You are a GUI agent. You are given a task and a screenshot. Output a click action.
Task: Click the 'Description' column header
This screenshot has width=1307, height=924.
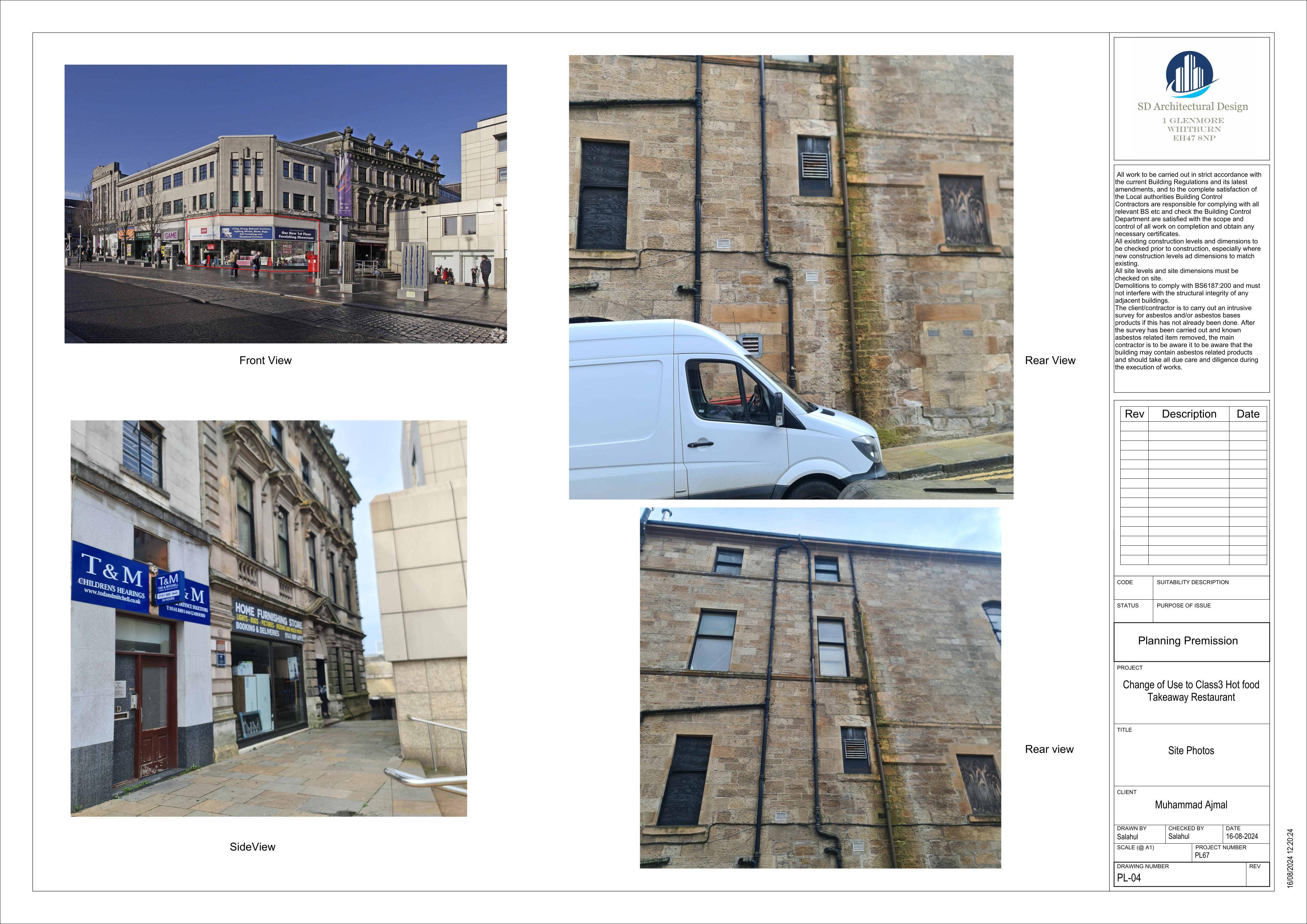point(1189,414)
